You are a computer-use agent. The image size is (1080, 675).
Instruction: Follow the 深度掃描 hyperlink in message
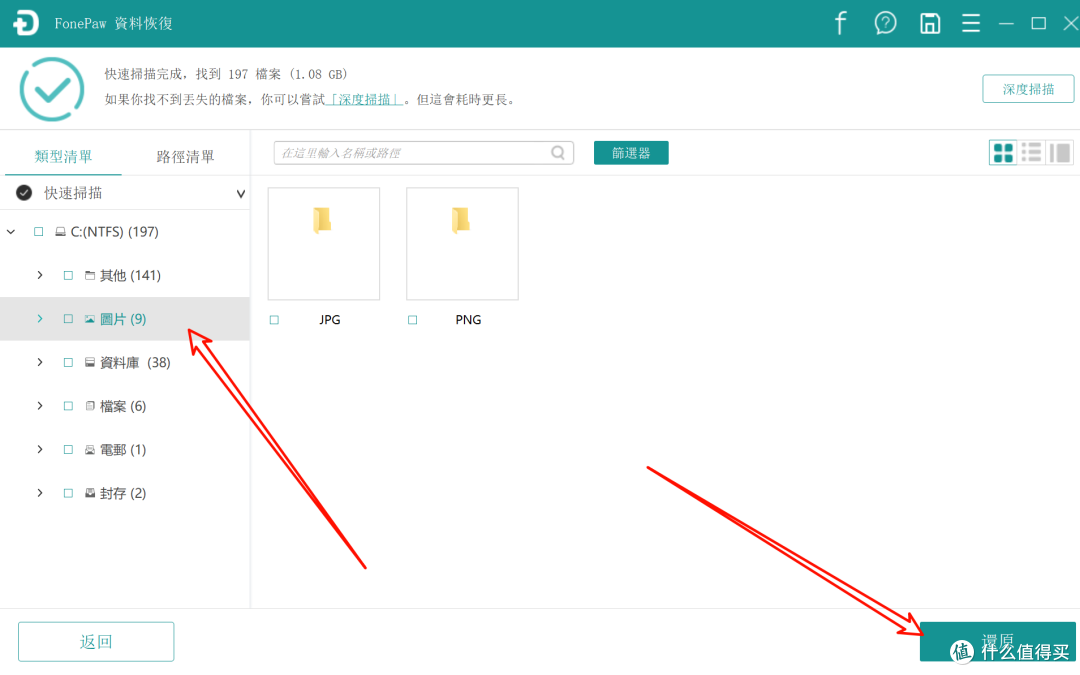click(x=364, y=100)
